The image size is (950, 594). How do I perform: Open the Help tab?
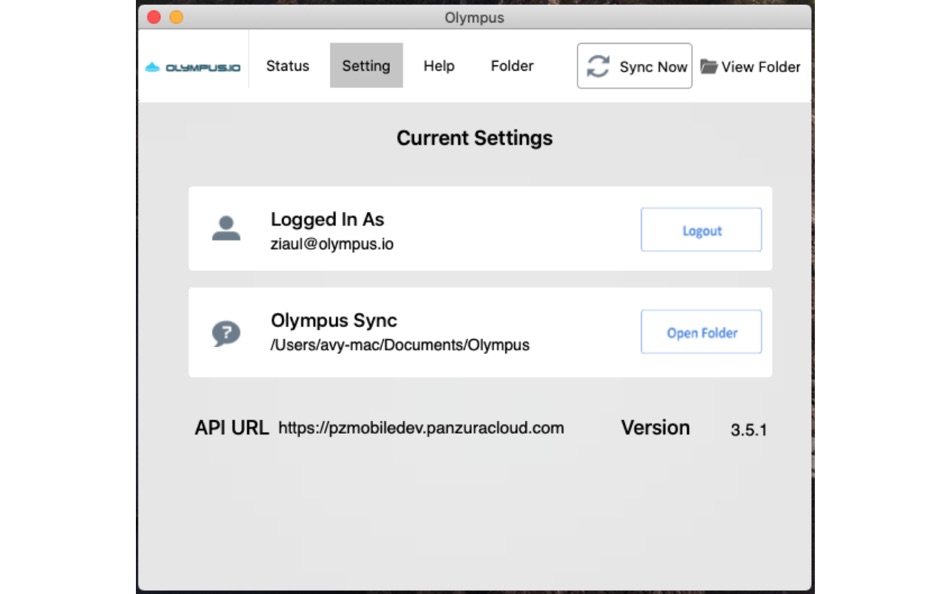[439, 65]
